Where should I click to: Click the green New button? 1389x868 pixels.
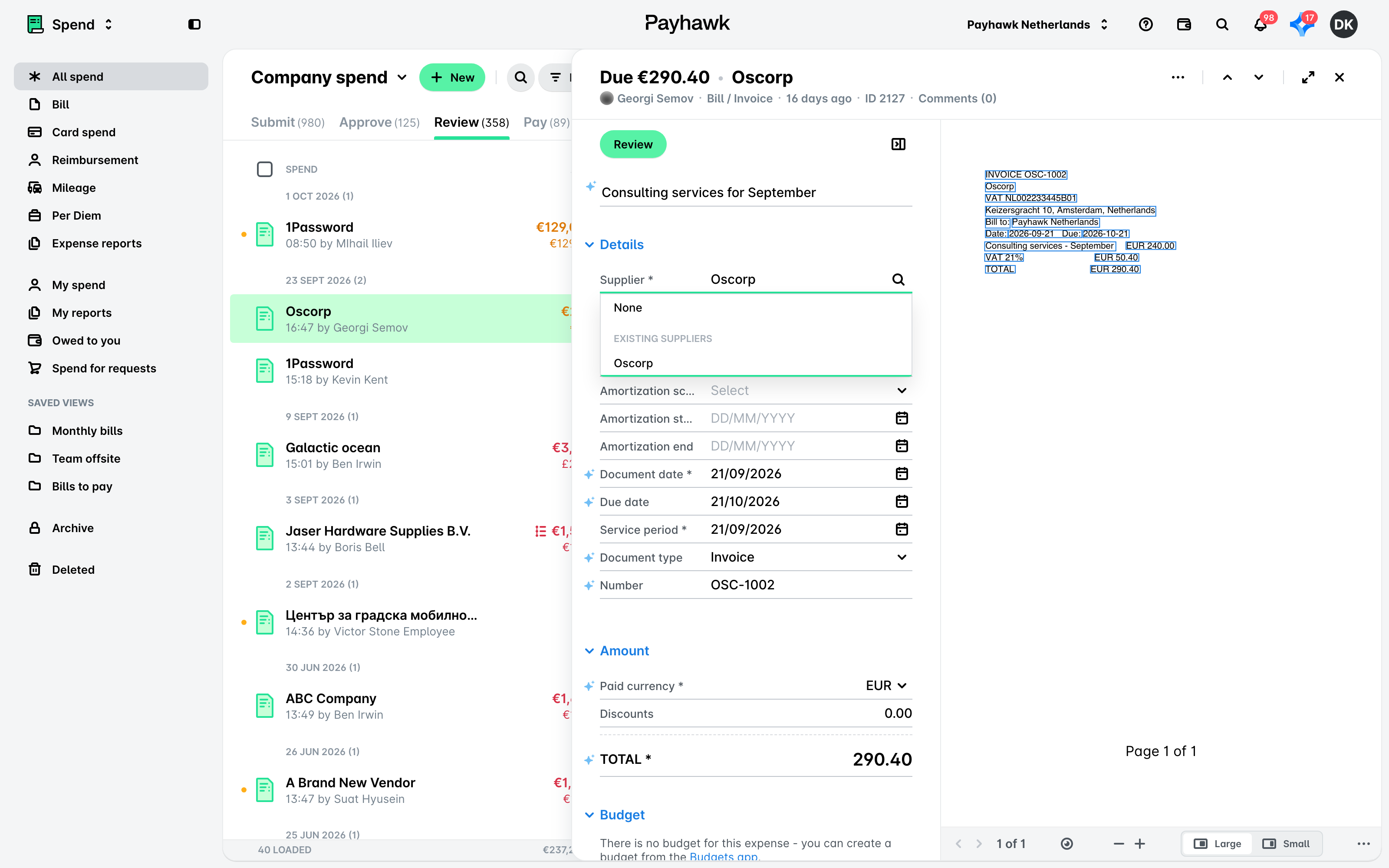tap(452, 78)
